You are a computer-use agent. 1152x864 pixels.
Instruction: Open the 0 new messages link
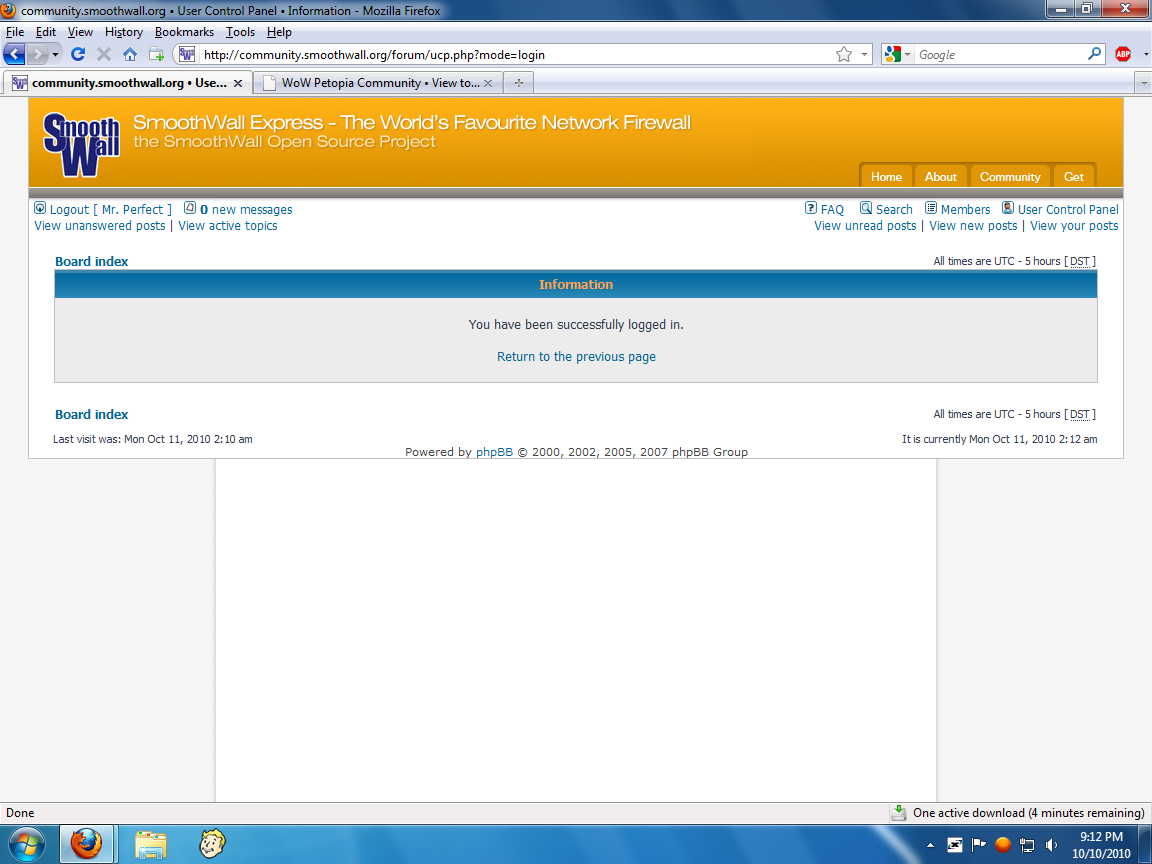tap(246, 209)
